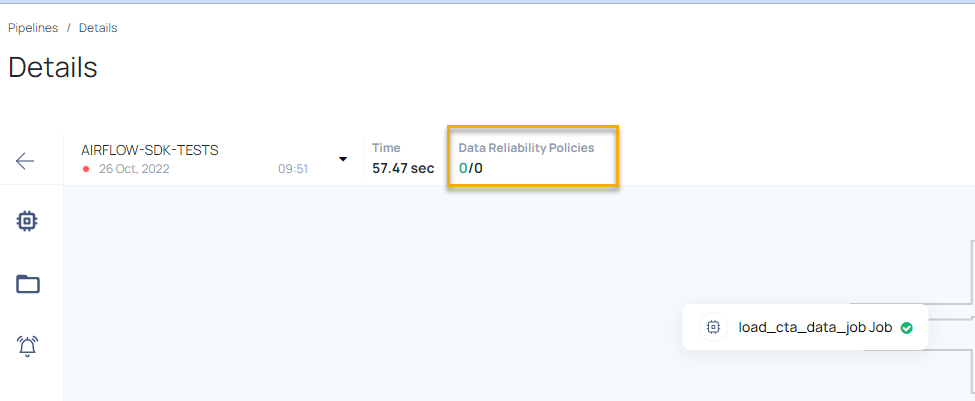The height and width of the screenshot is (401, 975).
Task: Navigate to Pipelines breadcrumb link
Action: (33, 28)
